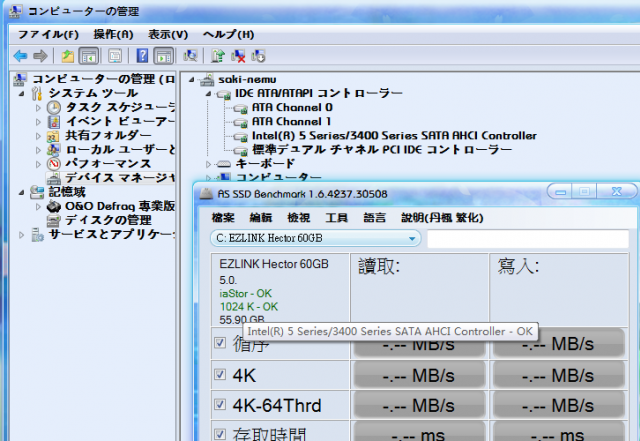This screenshot has height=441, width=640.
Task: Open the 操作(A) menu
Action: (x=113, y=34)
